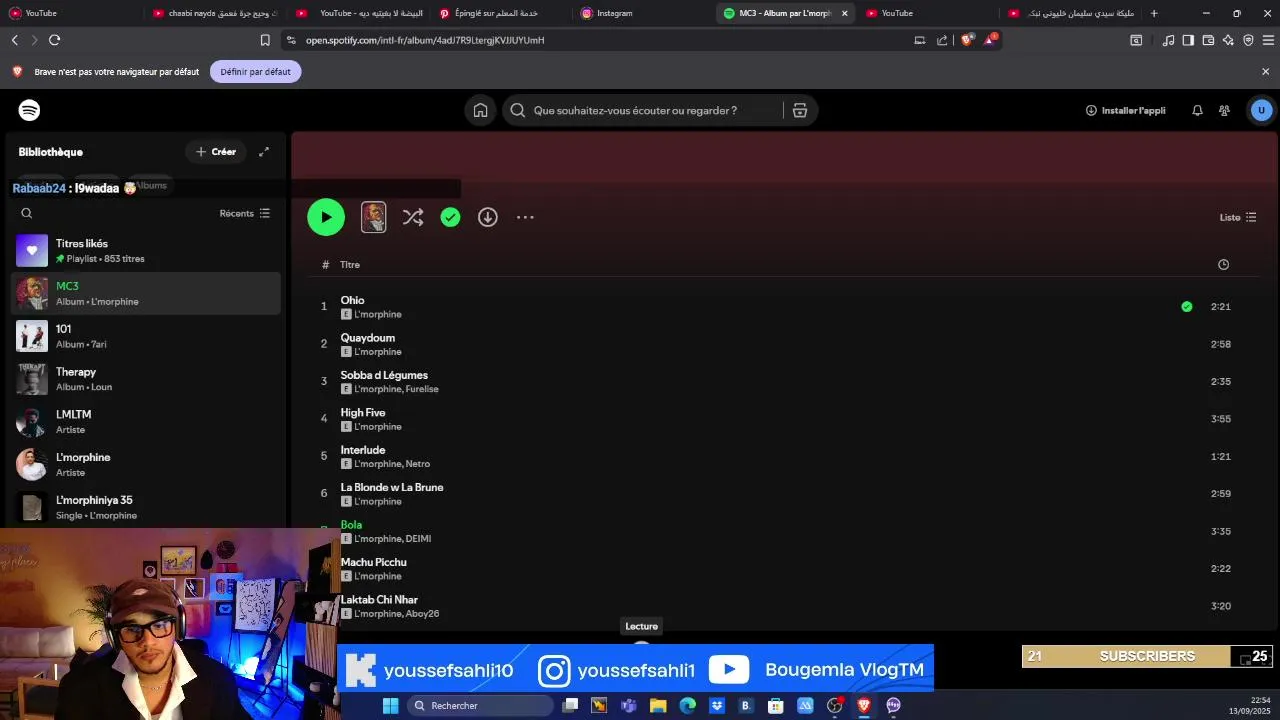Play the track Ohio
This screenshot has width=1280, height=720.
tap(352, 300)
